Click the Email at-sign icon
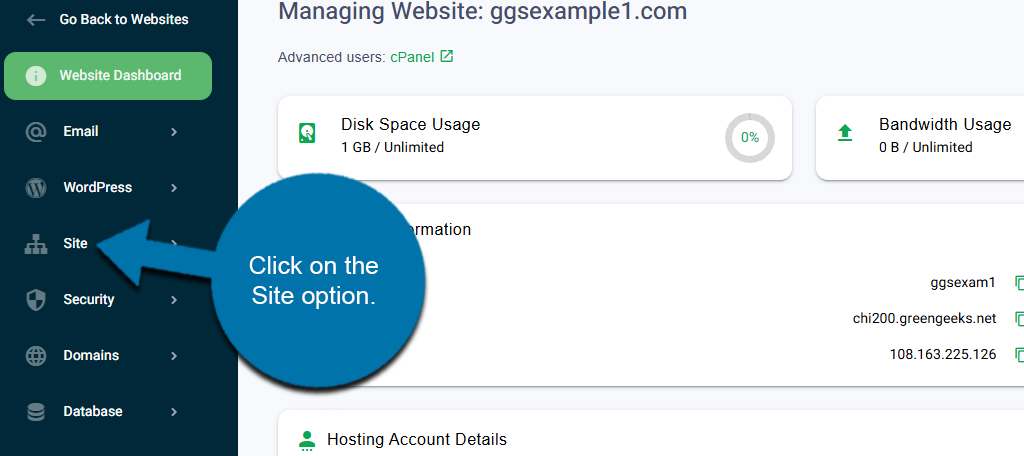This screenshot has width=1024, height=456. click(x=36, y=131)
